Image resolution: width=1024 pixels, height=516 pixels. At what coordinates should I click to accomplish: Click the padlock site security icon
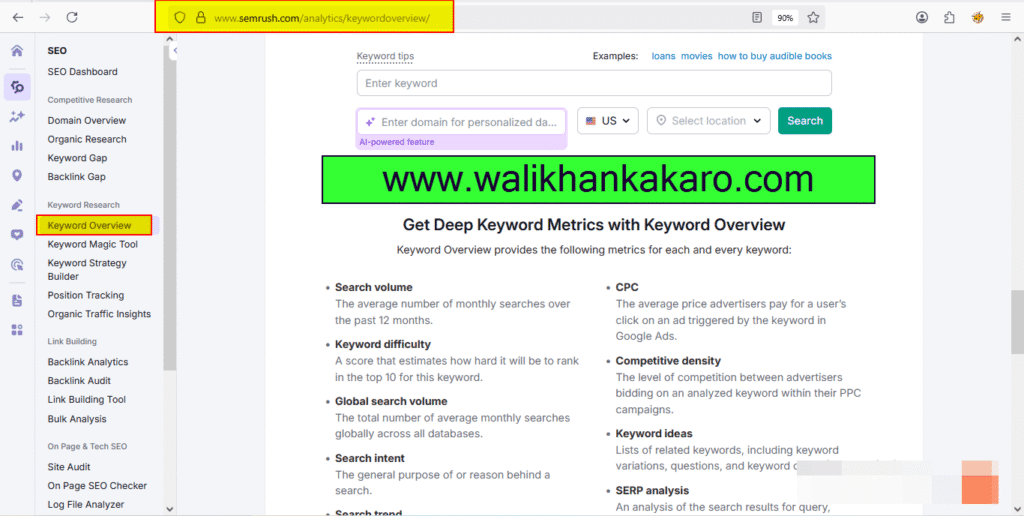200,18
